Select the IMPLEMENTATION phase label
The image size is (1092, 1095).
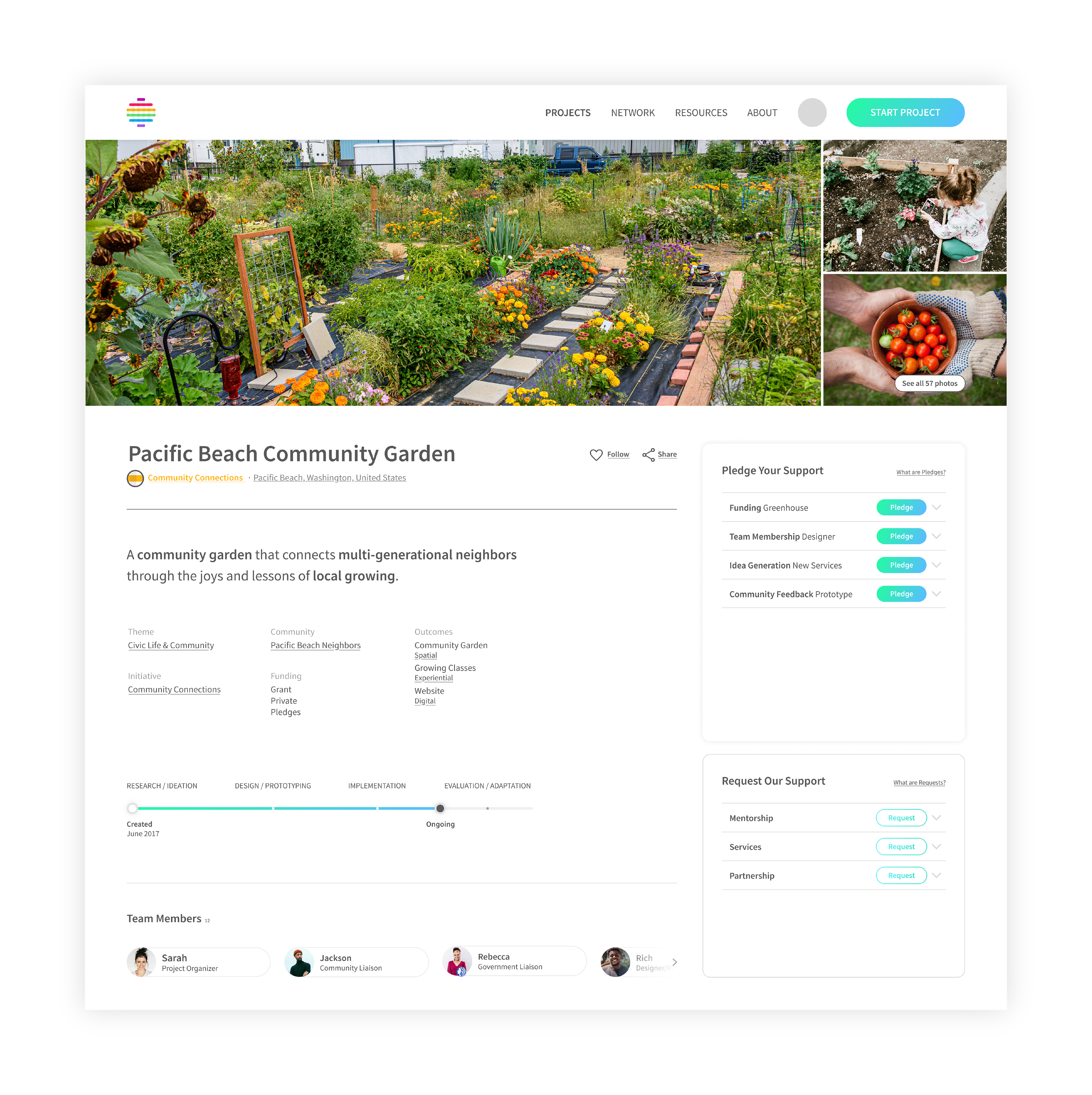point(377,786)
